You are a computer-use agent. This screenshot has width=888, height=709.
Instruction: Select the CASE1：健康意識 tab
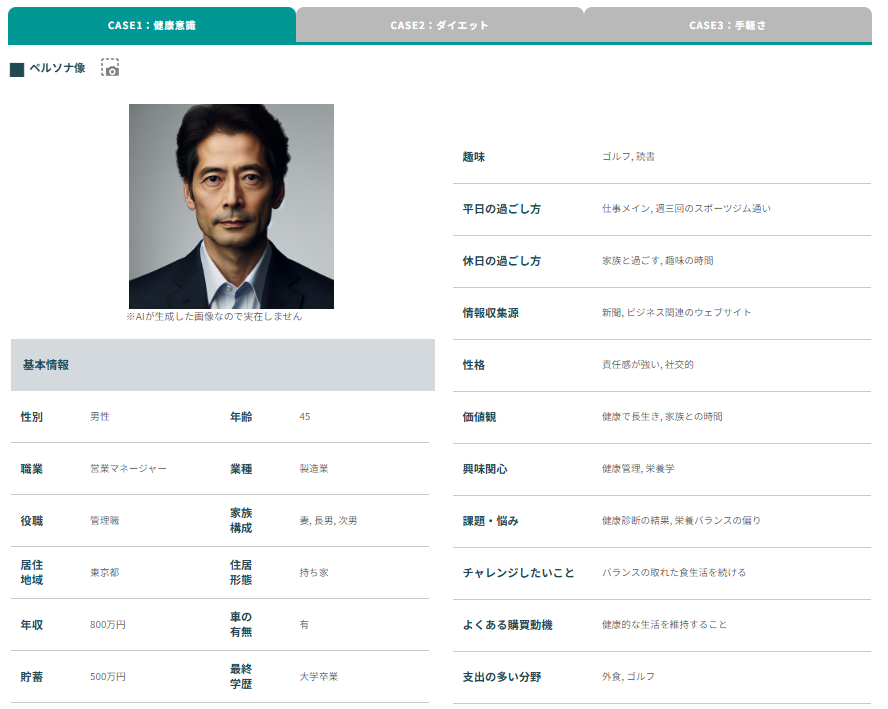[152, 25]
